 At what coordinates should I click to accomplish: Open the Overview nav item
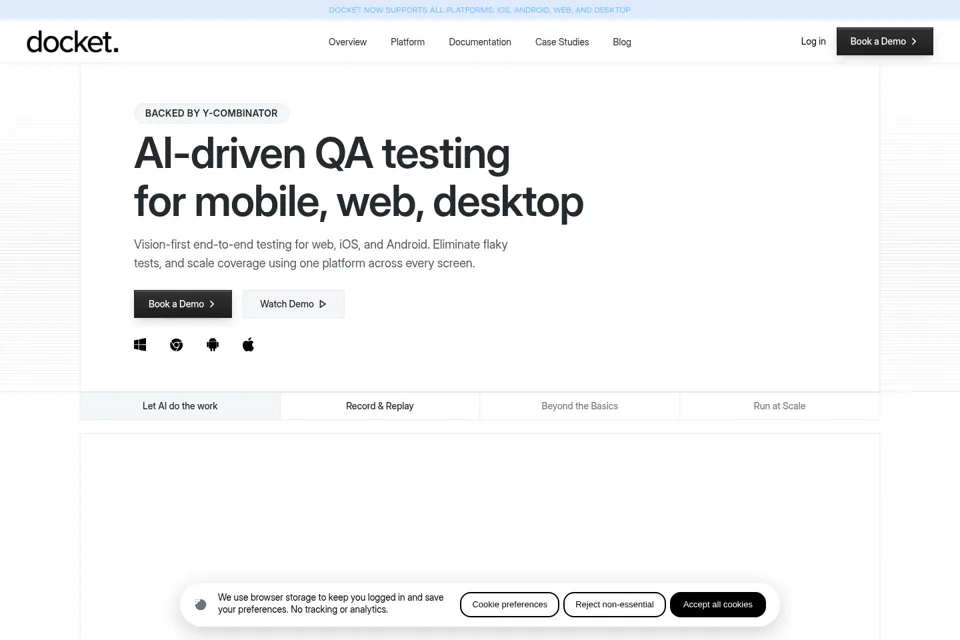347,42
